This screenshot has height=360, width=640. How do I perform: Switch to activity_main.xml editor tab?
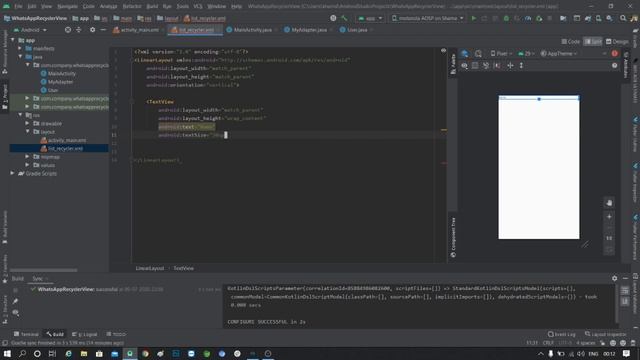point(138,30)
